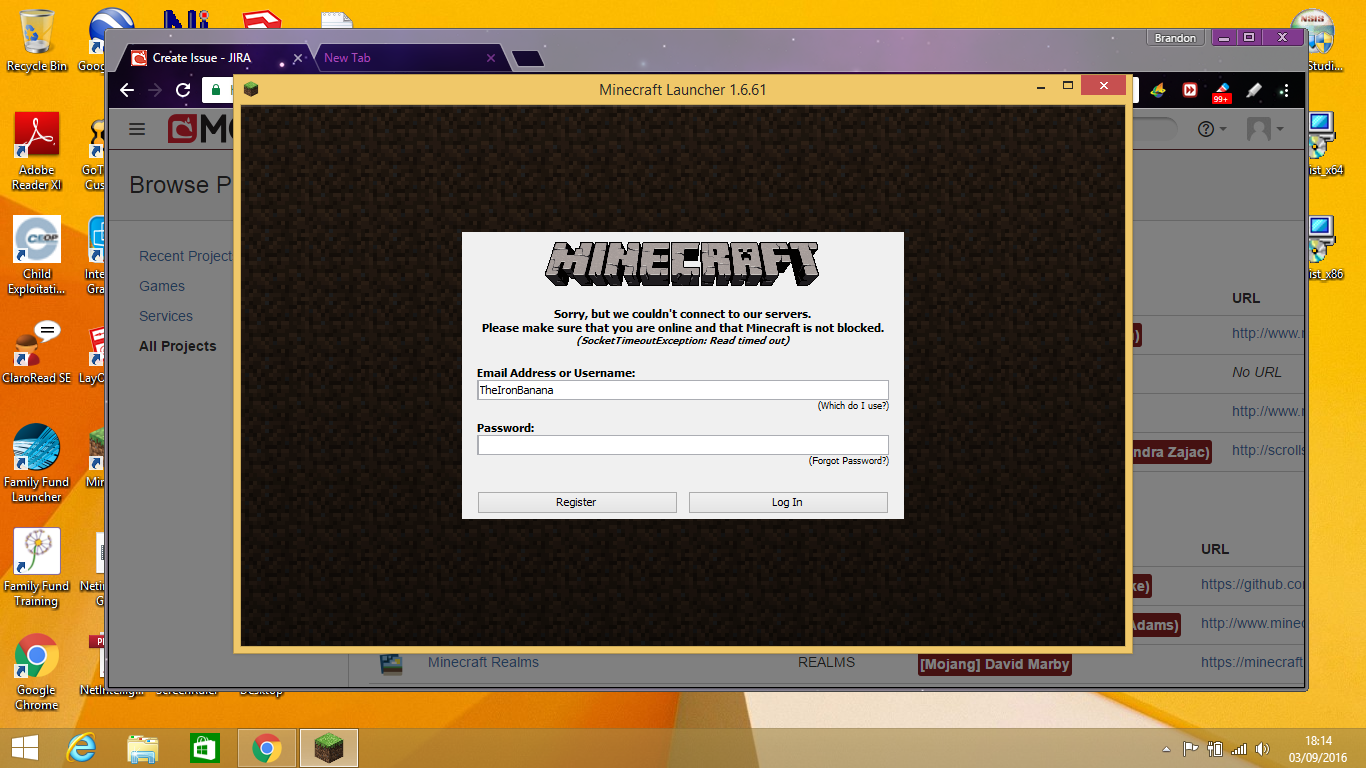The height and width of the screenshot is (768, 1366).
Task: Open the [Mojang] David Marby user link
Action: (994, 664)
